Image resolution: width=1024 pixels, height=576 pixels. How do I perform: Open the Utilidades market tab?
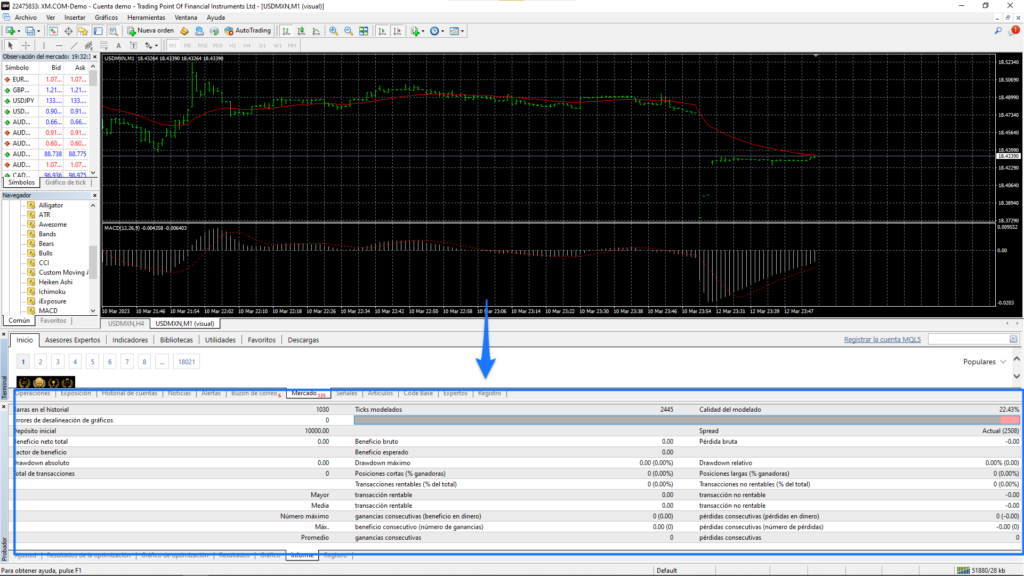point(220,340)
